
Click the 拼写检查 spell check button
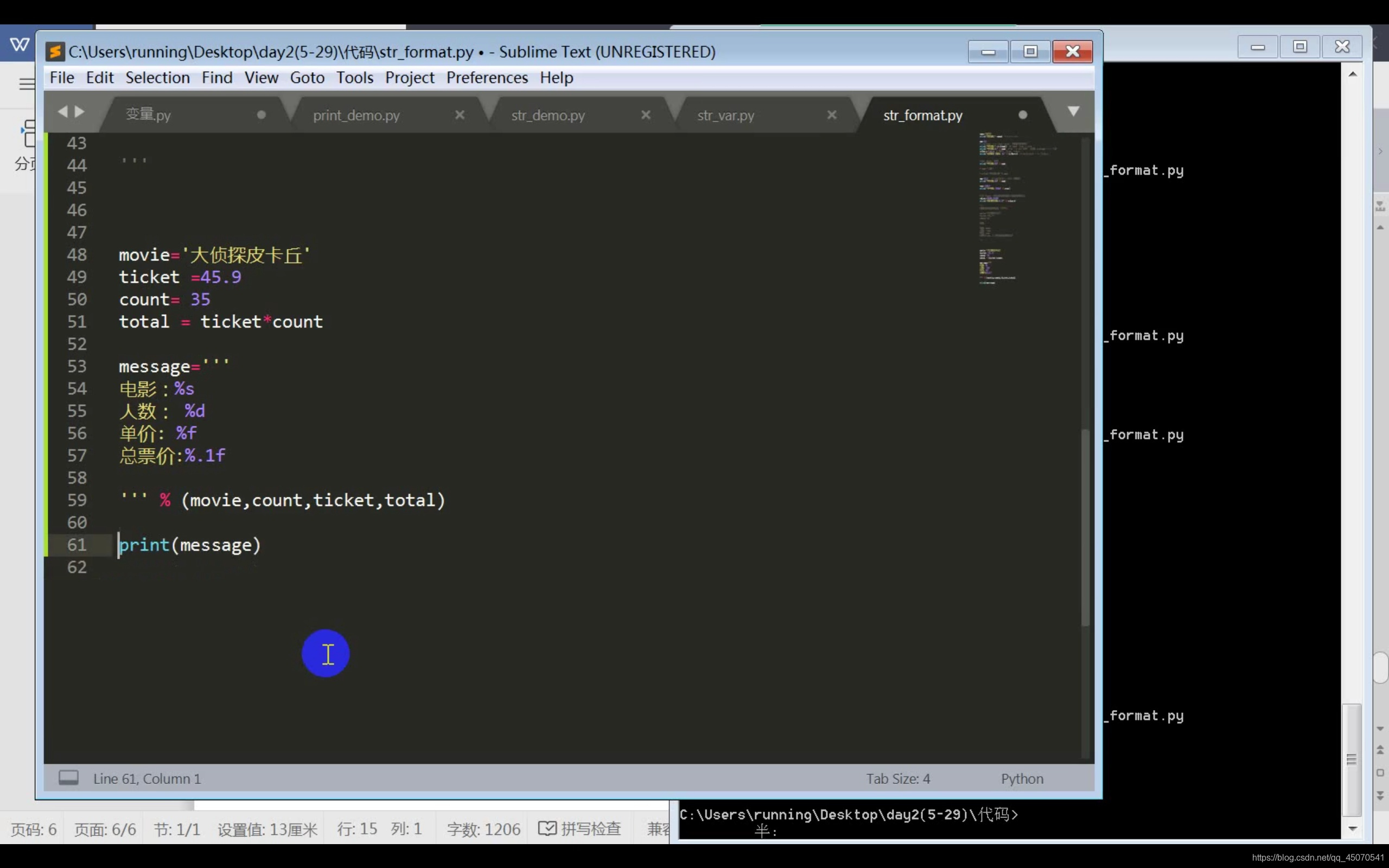pyautogui.click(x=579, y=828)
